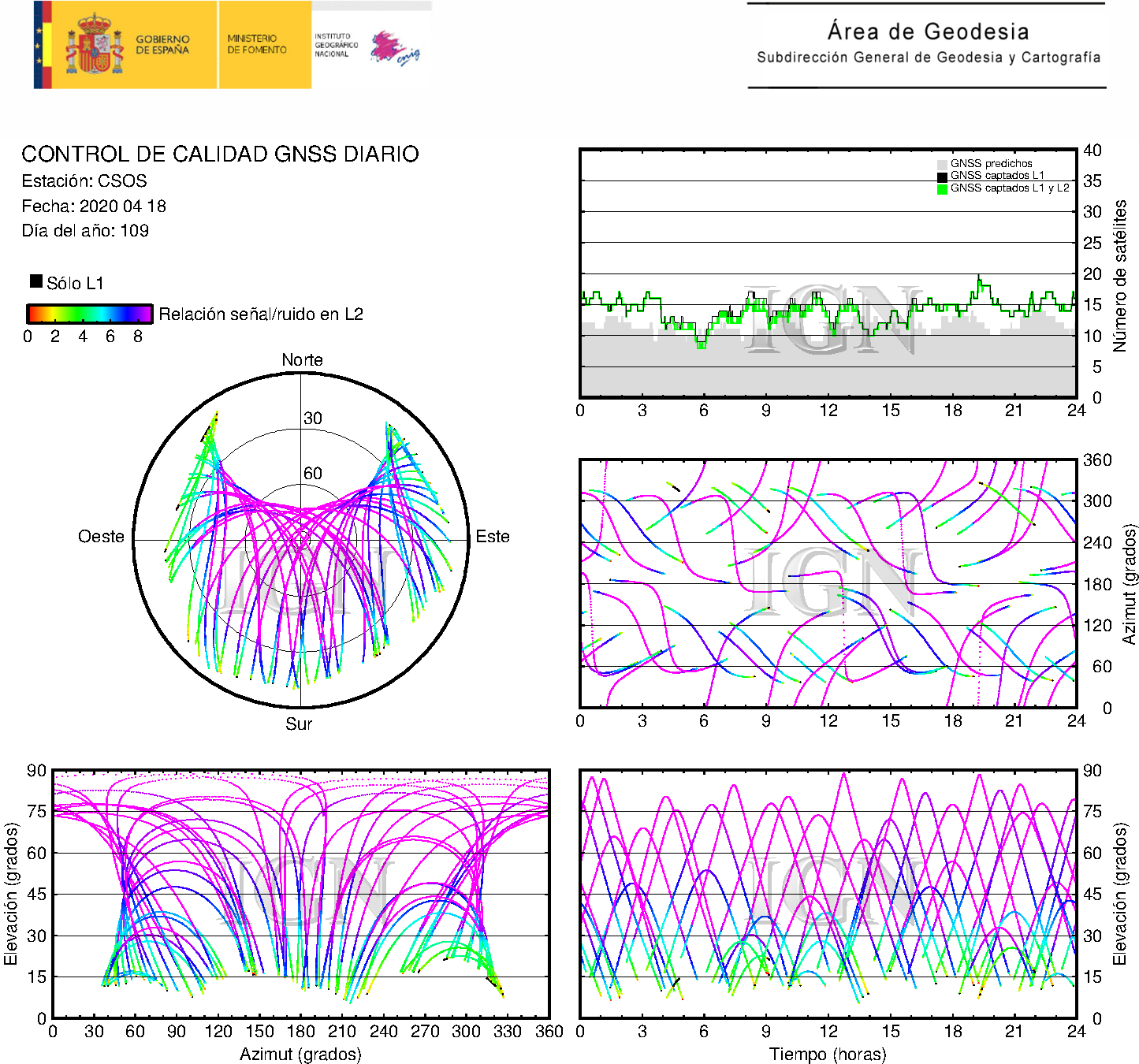Click the signal-to-noise rainbow color bar

[x=89, y=314]
